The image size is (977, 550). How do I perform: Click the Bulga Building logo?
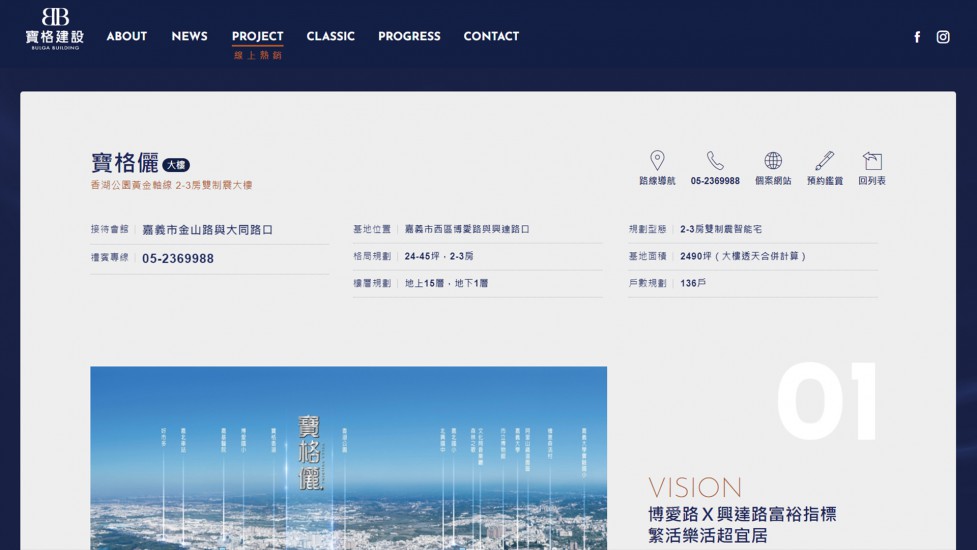[55, 29]
